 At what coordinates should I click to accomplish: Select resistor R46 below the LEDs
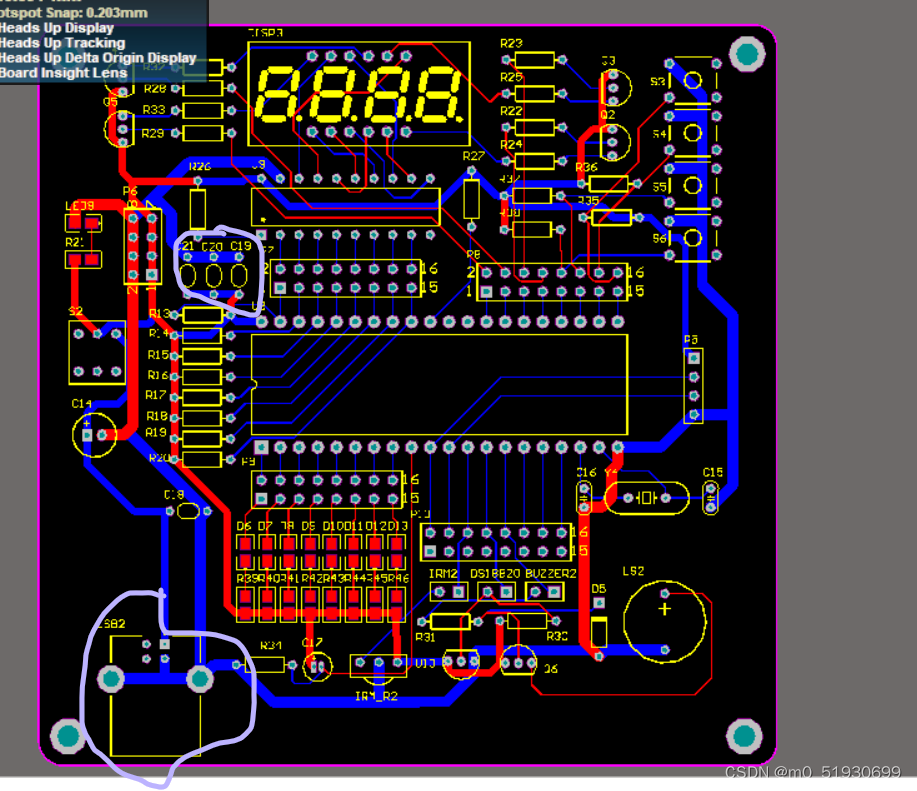click(x=397, y=604)
